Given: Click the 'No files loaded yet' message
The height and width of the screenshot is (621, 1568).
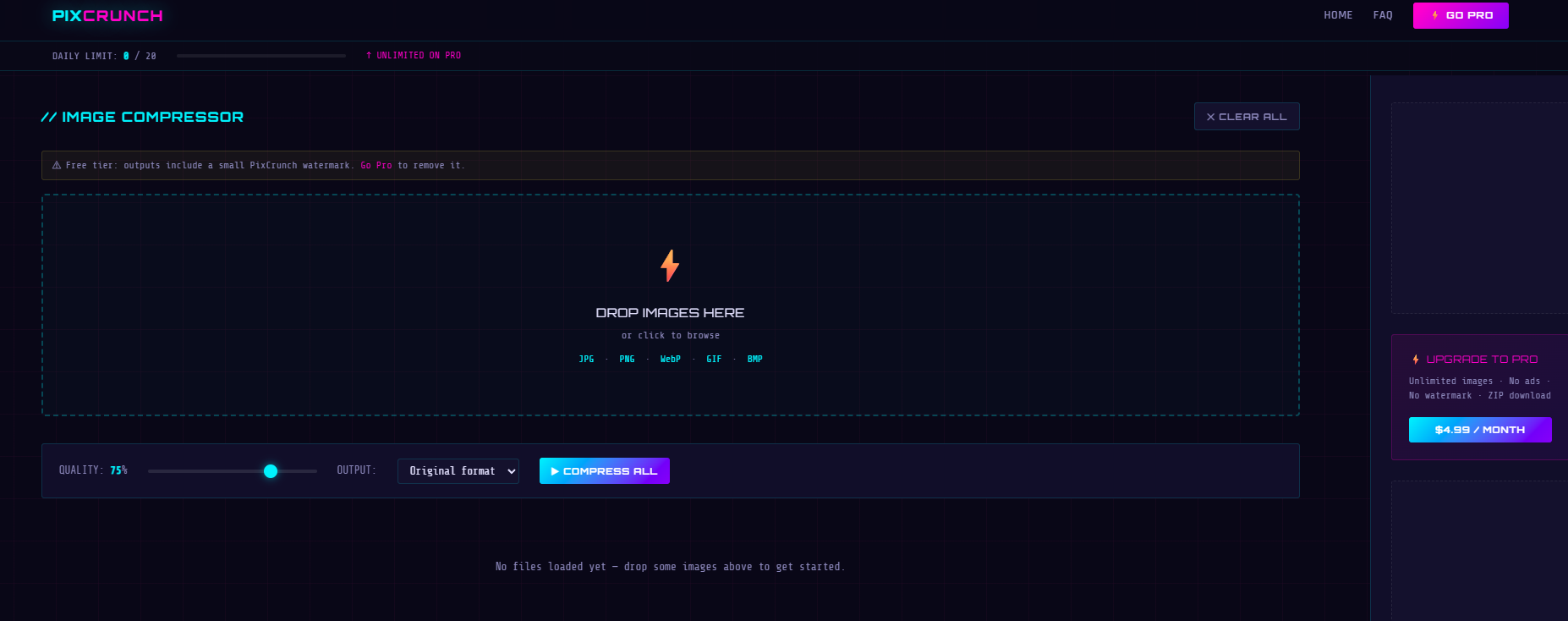Looking at the screenshot, I should [x=670, y=567].
